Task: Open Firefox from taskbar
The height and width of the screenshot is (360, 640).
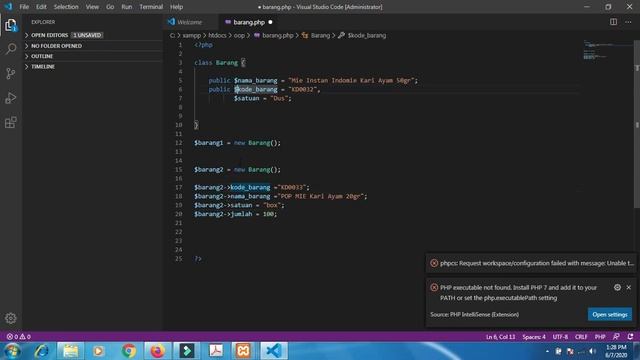Action: (x=158, y=351)
